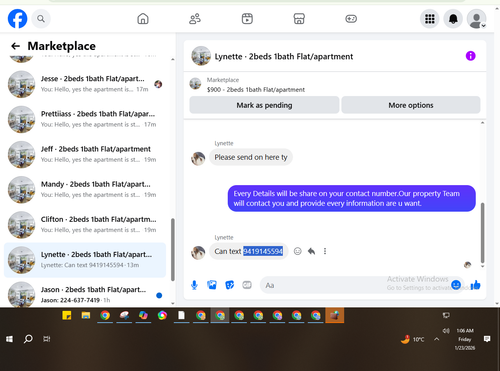Image resolution: width=500 pixels, height=371 pixels.
Task: React to Can text message with emoji icon
Action: [298, 251]
